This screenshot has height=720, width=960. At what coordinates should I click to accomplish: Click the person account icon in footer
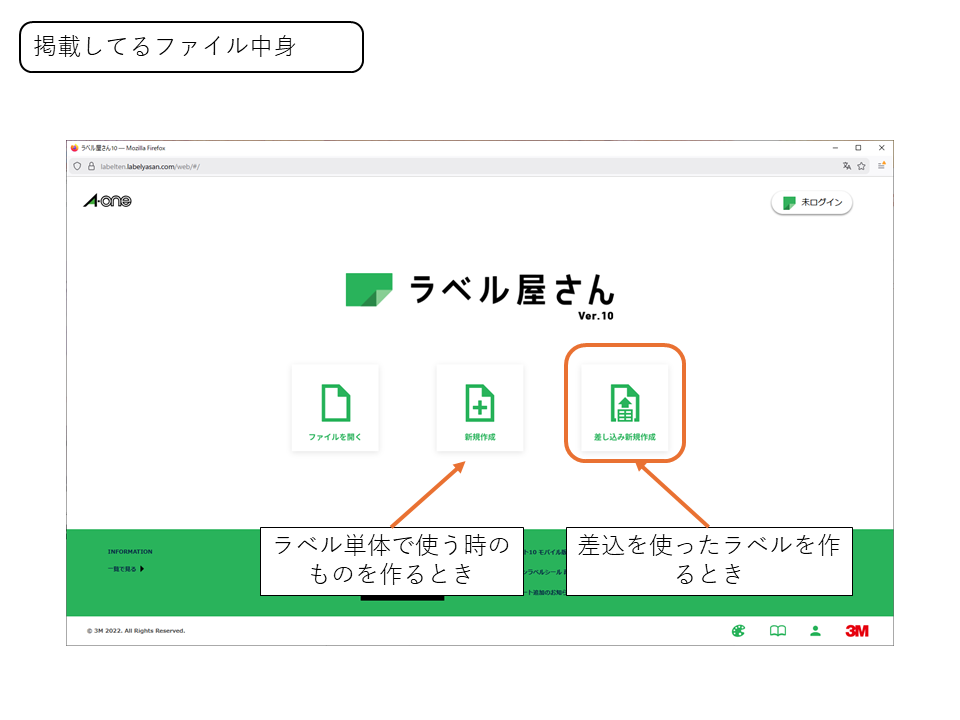(816, 631)
